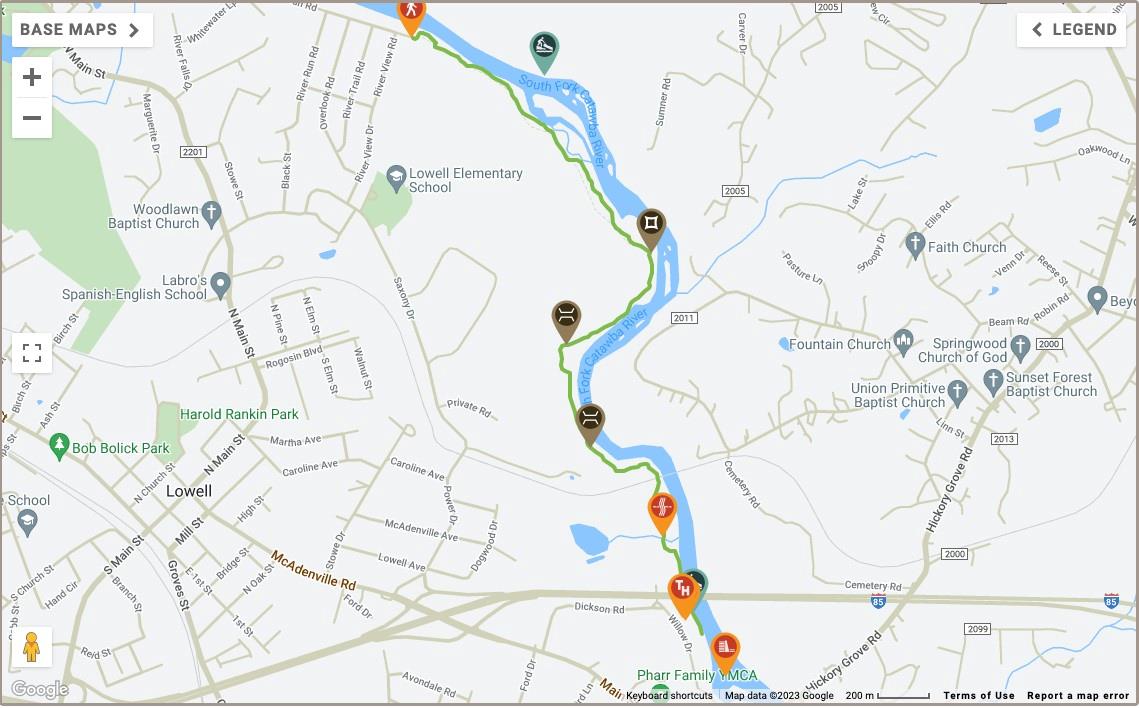Expand the Base Maps panel

[82, 30]
